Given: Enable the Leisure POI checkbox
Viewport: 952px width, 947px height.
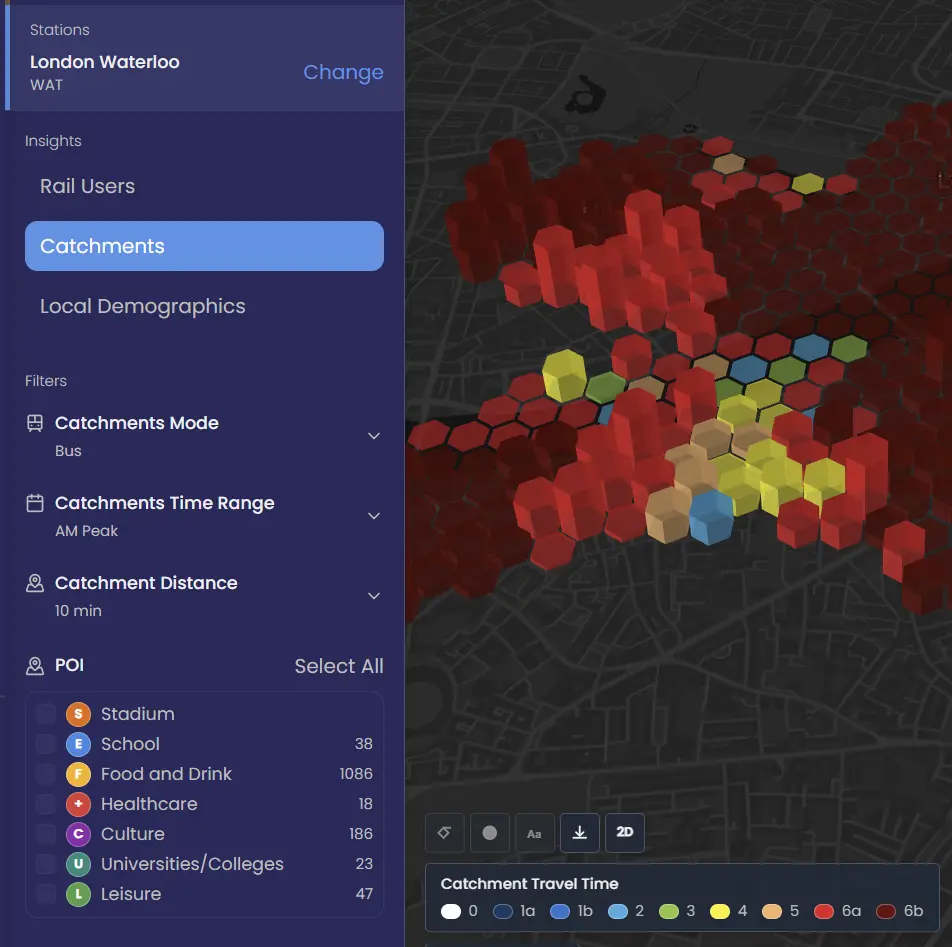Looking at the screenshot, I should click(47, 894).
